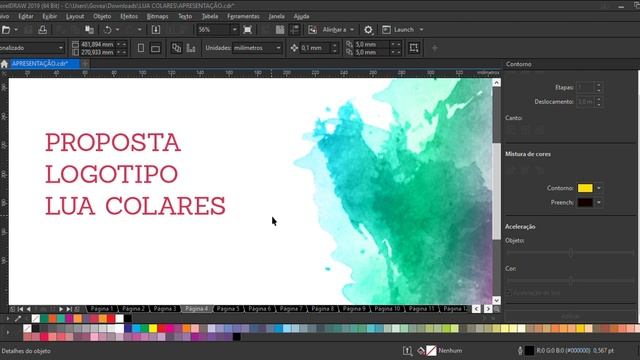The width and height of the screenshot is (640, 360).
Task: Open the Objeto menu
Action: coord(102,16)
